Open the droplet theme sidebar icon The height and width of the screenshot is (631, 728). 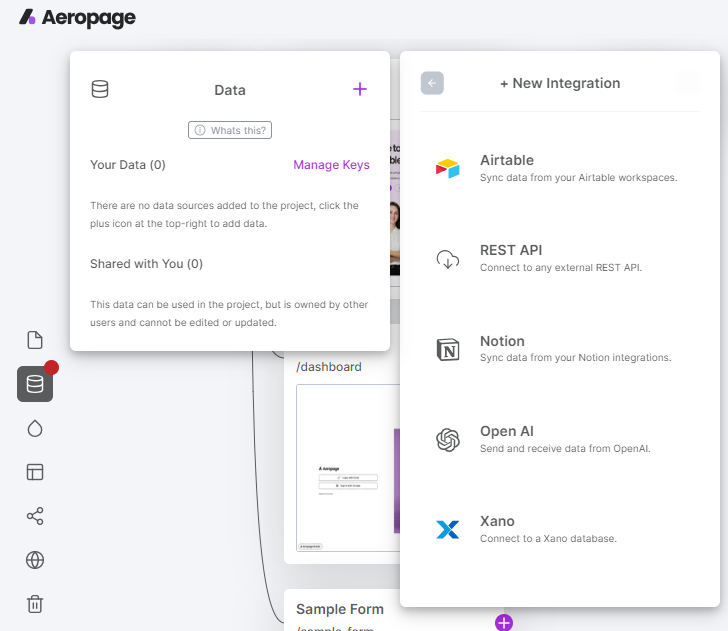click(35, 428)
